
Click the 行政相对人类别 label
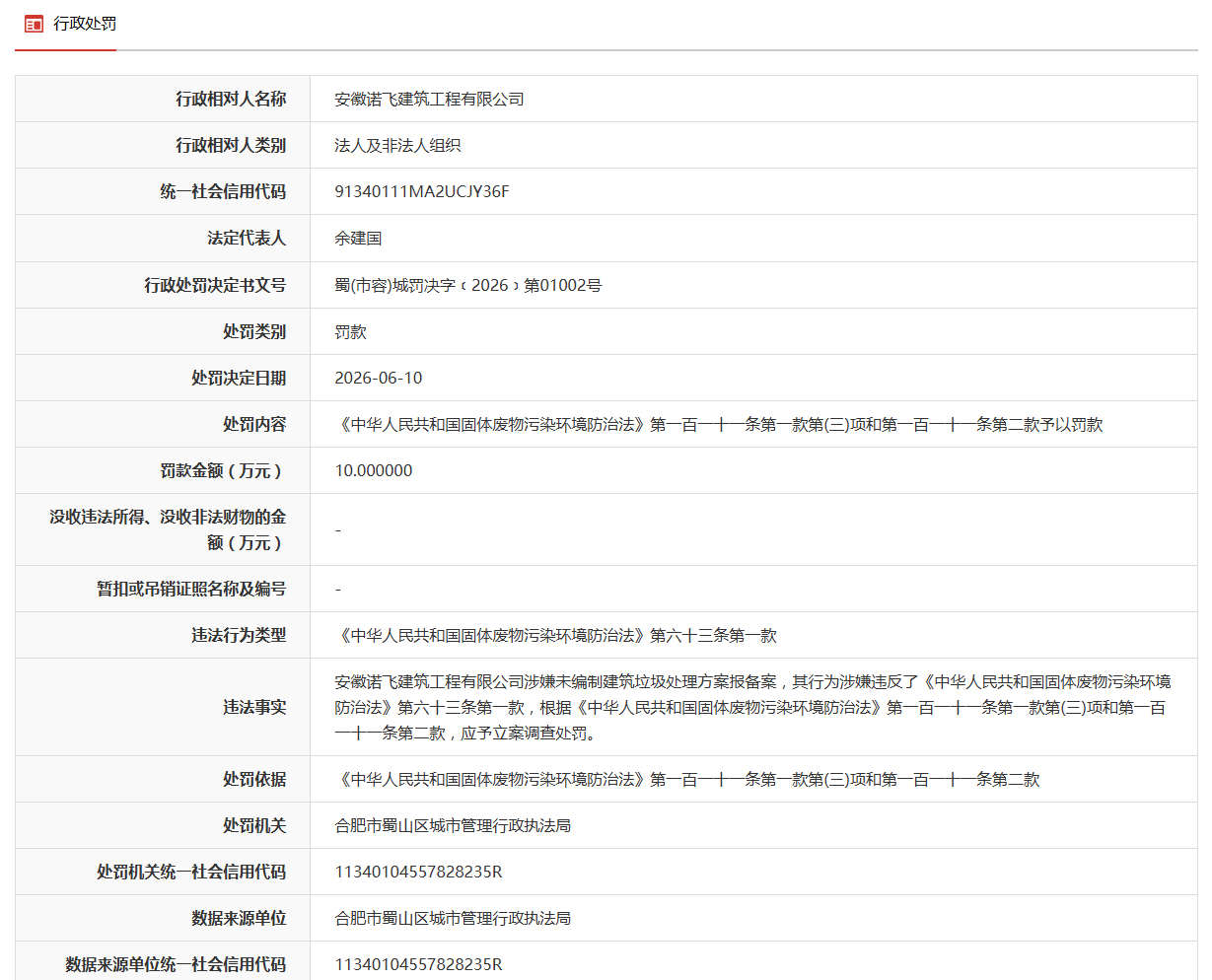(231, 145)
